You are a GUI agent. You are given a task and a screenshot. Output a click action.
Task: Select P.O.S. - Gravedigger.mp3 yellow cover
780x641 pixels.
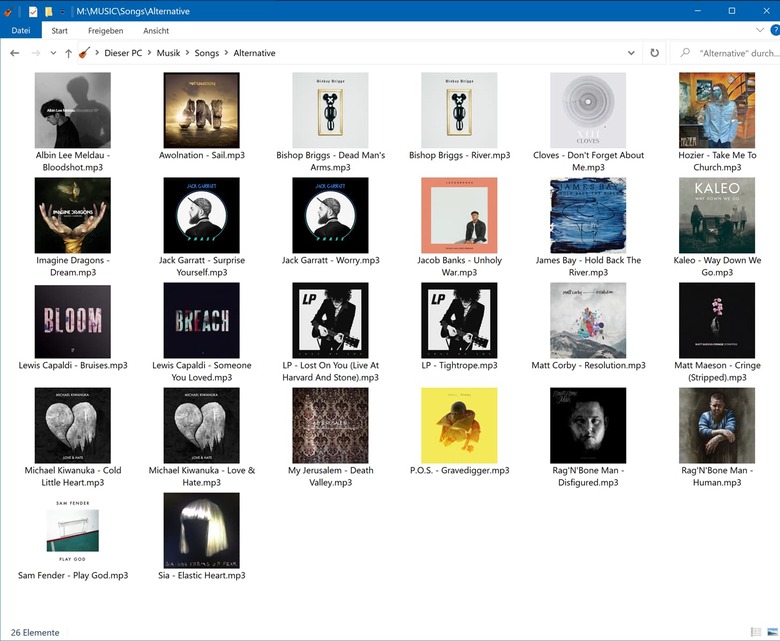click(459, 426)
